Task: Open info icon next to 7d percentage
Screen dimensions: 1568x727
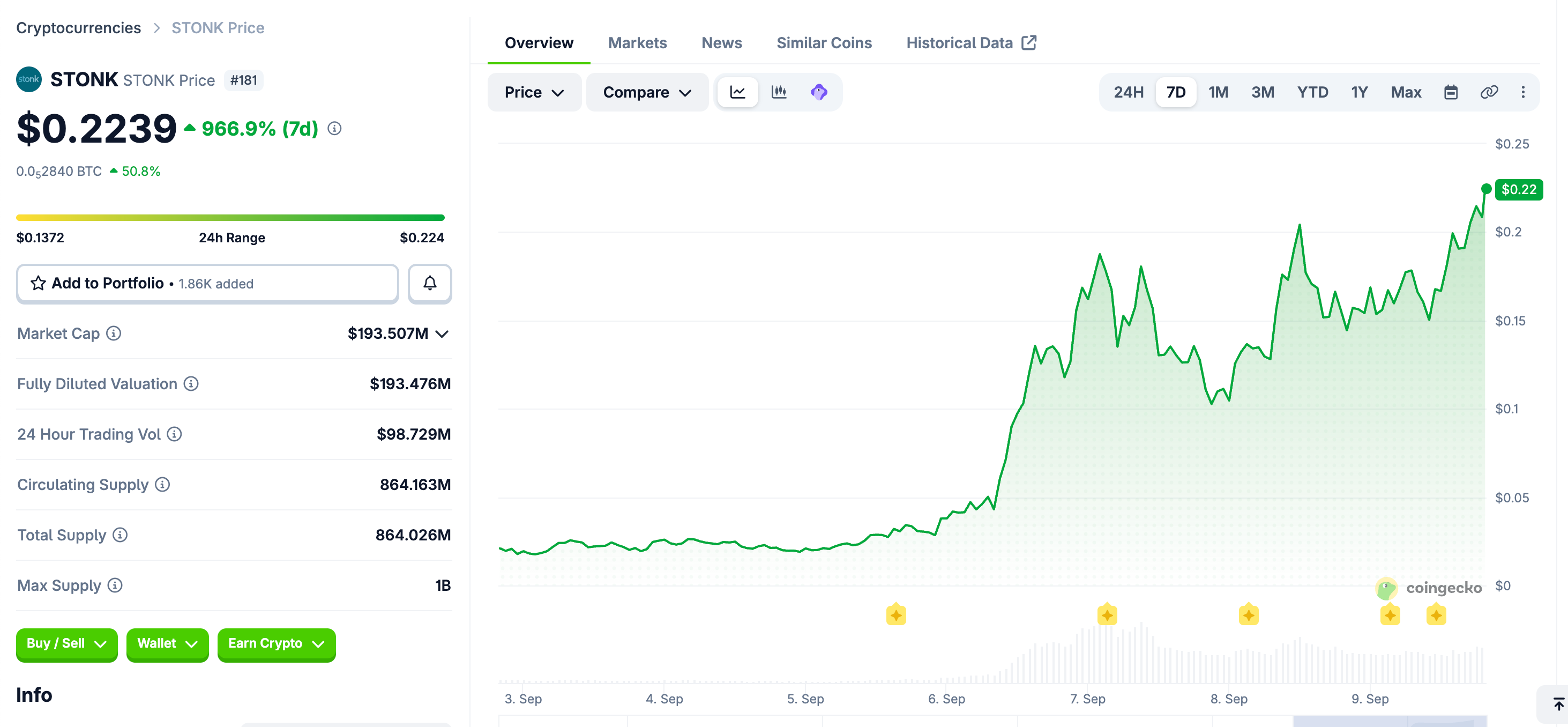Action: click(x=334, y=129)
